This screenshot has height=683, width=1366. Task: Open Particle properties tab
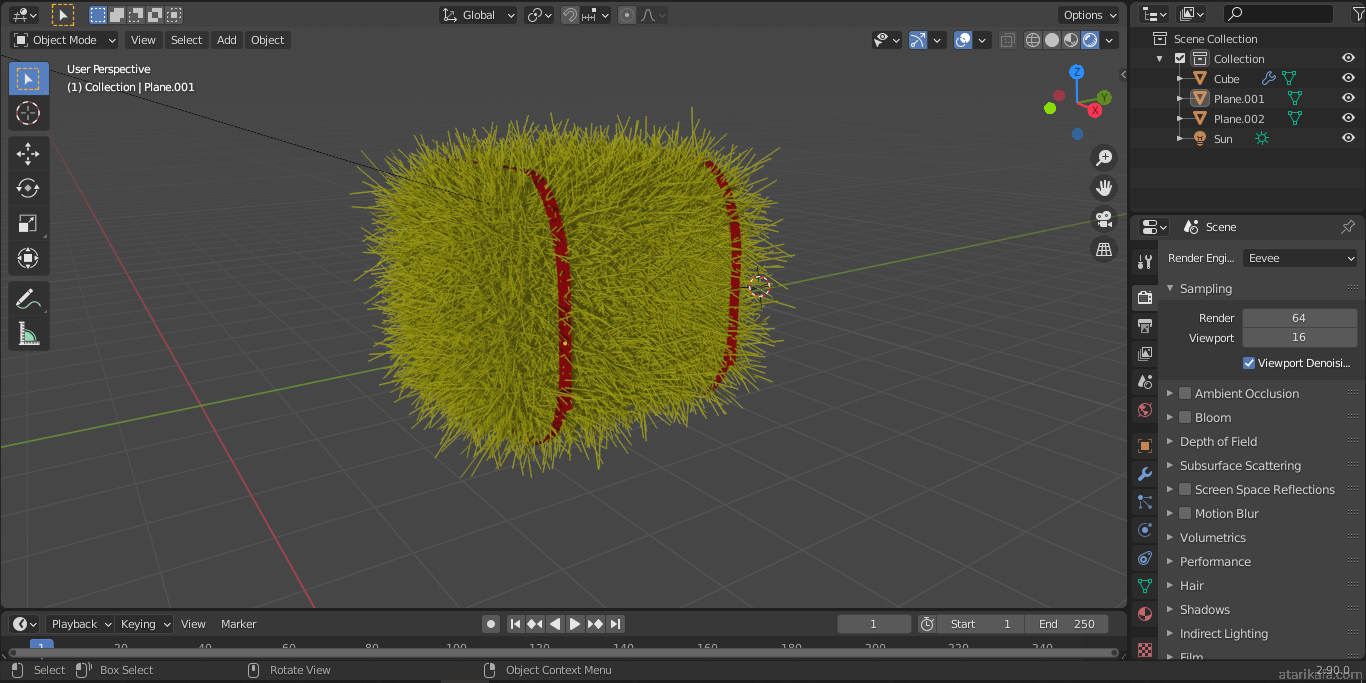(x=1145, y=502)
